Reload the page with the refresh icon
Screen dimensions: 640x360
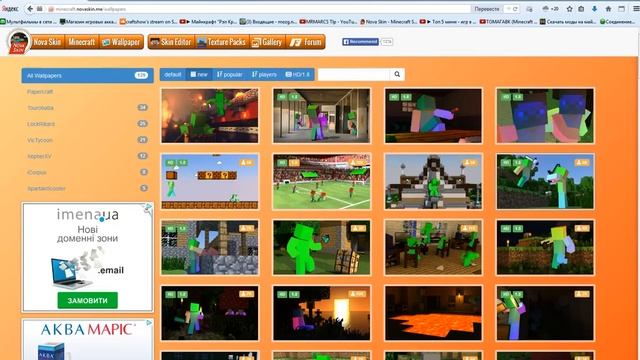click(516, 9)
